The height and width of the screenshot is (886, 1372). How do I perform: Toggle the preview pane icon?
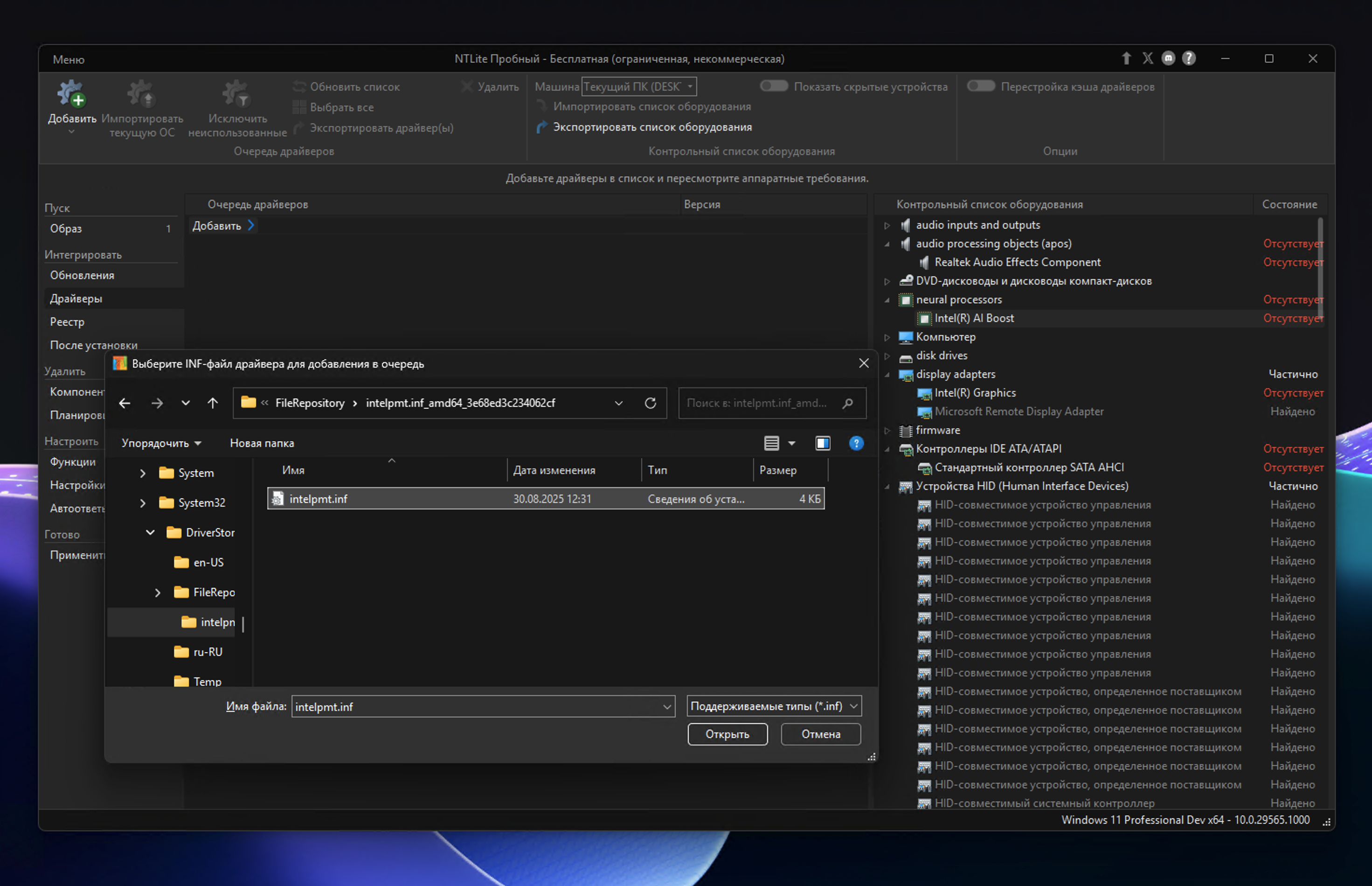click(x=822, y=443)
